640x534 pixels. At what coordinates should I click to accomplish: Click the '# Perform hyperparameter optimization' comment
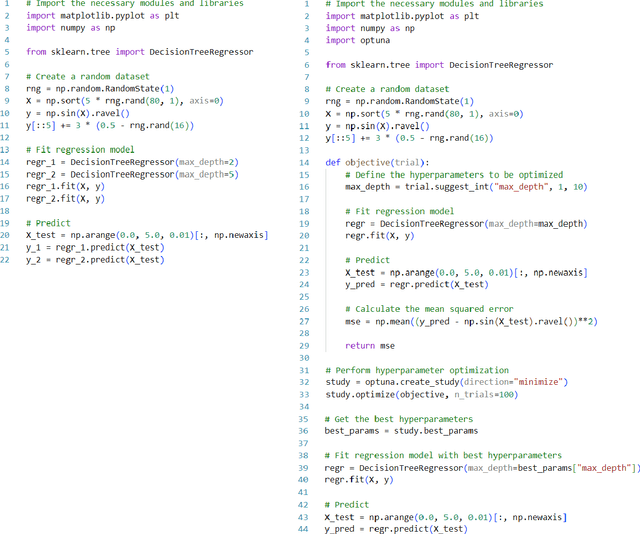[417, 370]
